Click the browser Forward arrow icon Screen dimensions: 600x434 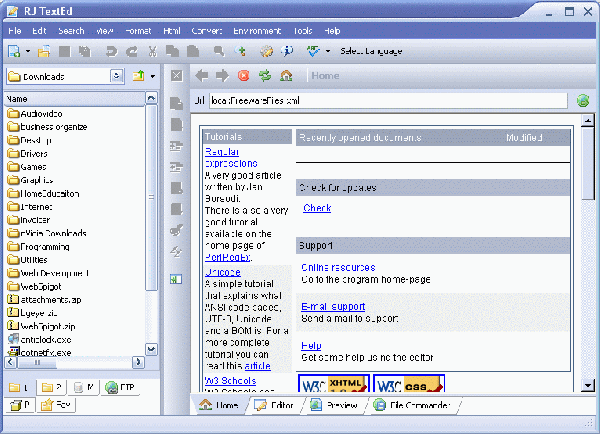coord(222,75)
